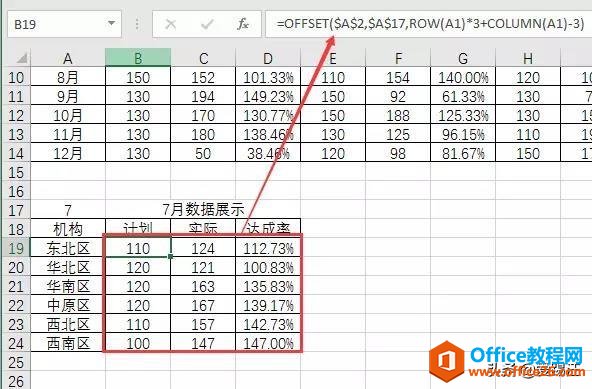Click the Enter checkmark formula bar icon

click(x=207, y=25)
